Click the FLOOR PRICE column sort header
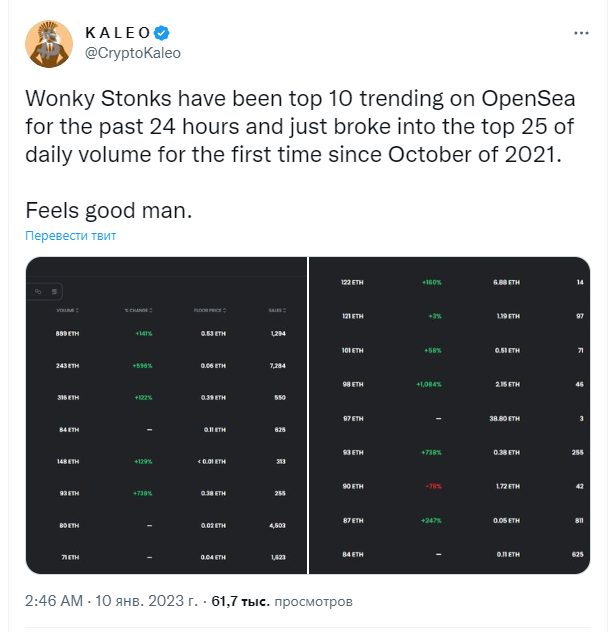608x632 pixels. 210,310
